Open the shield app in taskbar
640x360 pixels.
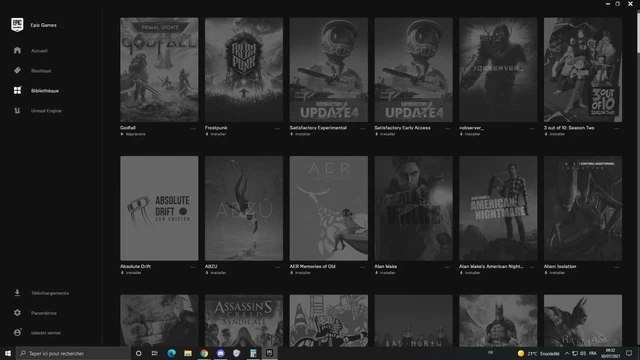237,353
